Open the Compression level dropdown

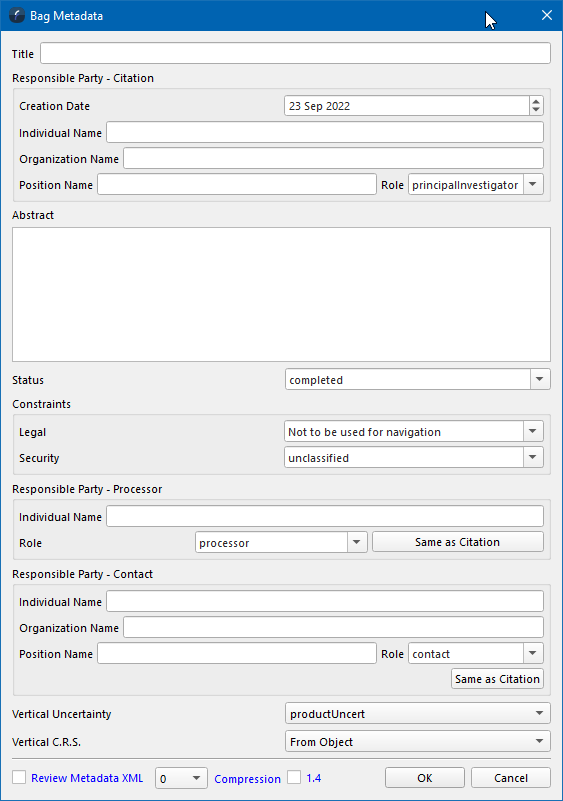(x=181, y=778)
